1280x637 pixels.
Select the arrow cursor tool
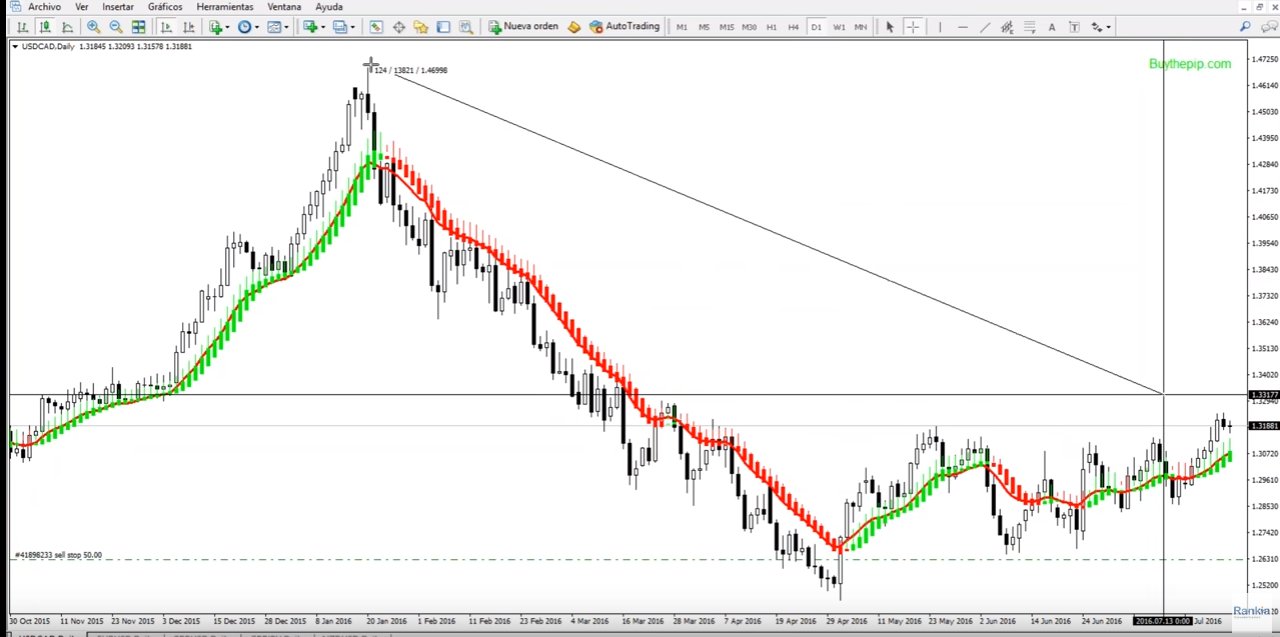(890, 27)
